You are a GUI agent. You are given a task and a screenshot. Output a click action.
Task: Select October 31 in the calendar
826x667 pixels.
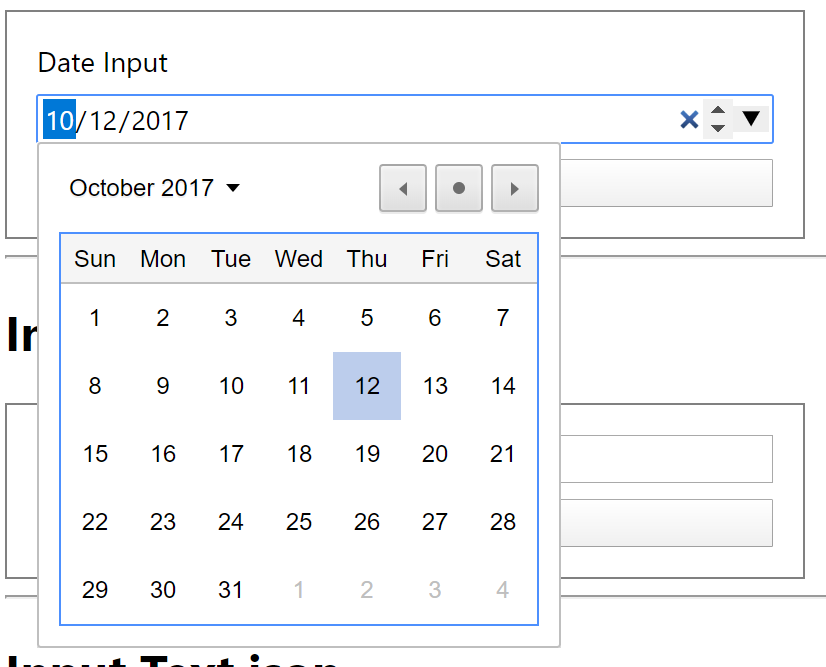click(230, 589)
